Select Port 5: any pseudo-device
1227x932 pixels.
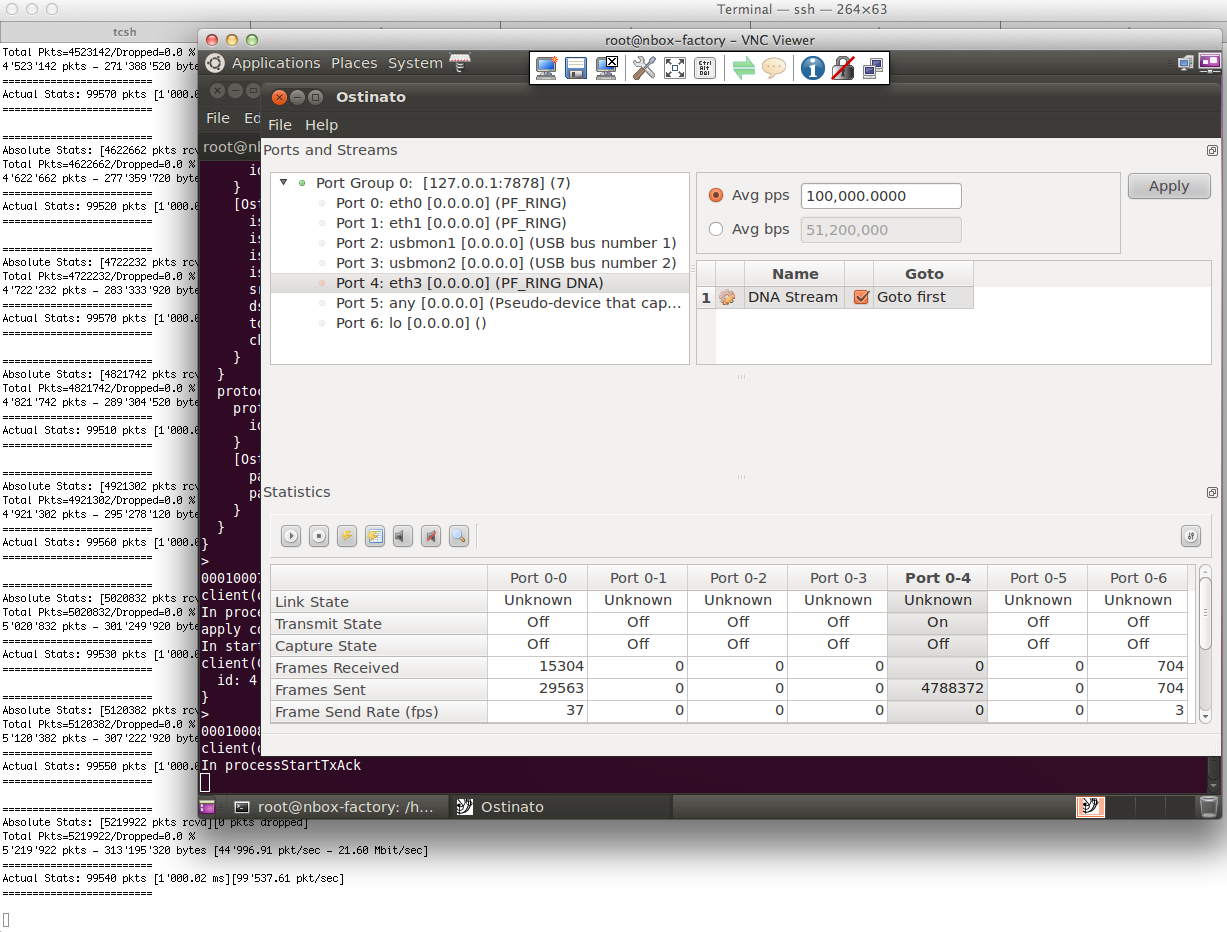509,303
